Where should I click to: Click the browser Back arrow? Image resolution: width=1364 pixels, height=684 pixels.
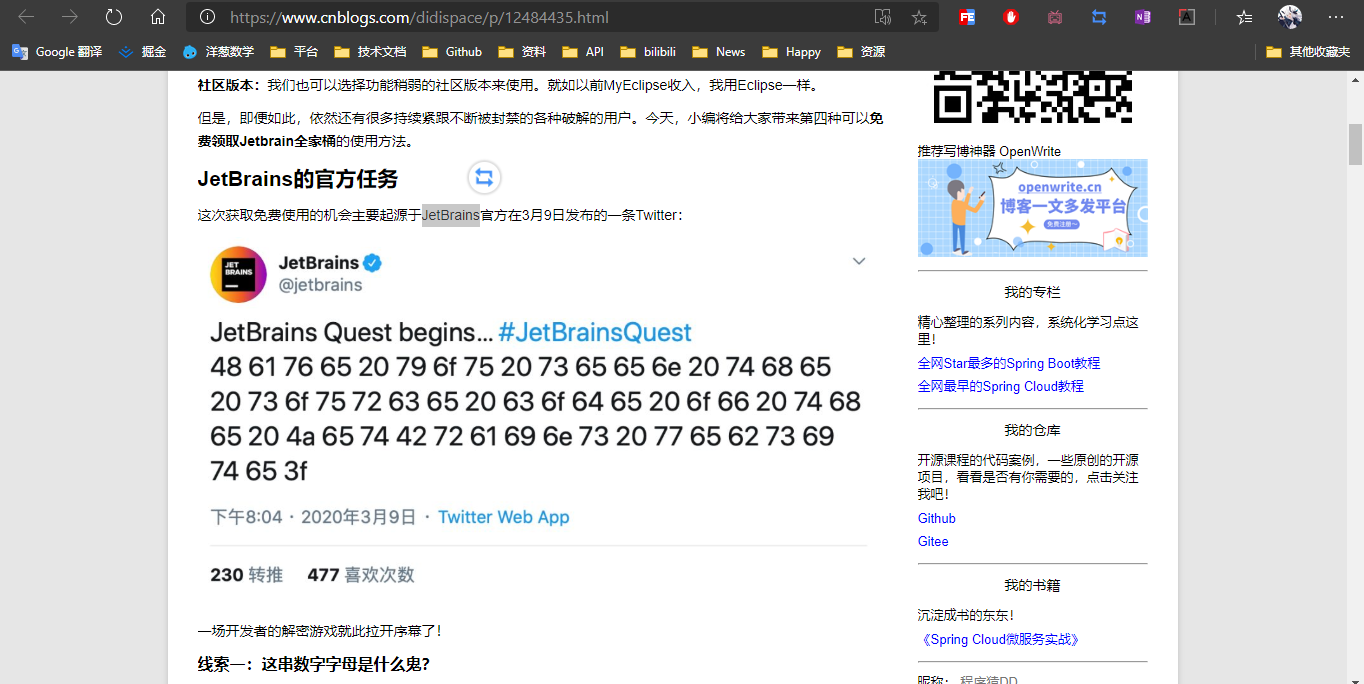point(26,17)
